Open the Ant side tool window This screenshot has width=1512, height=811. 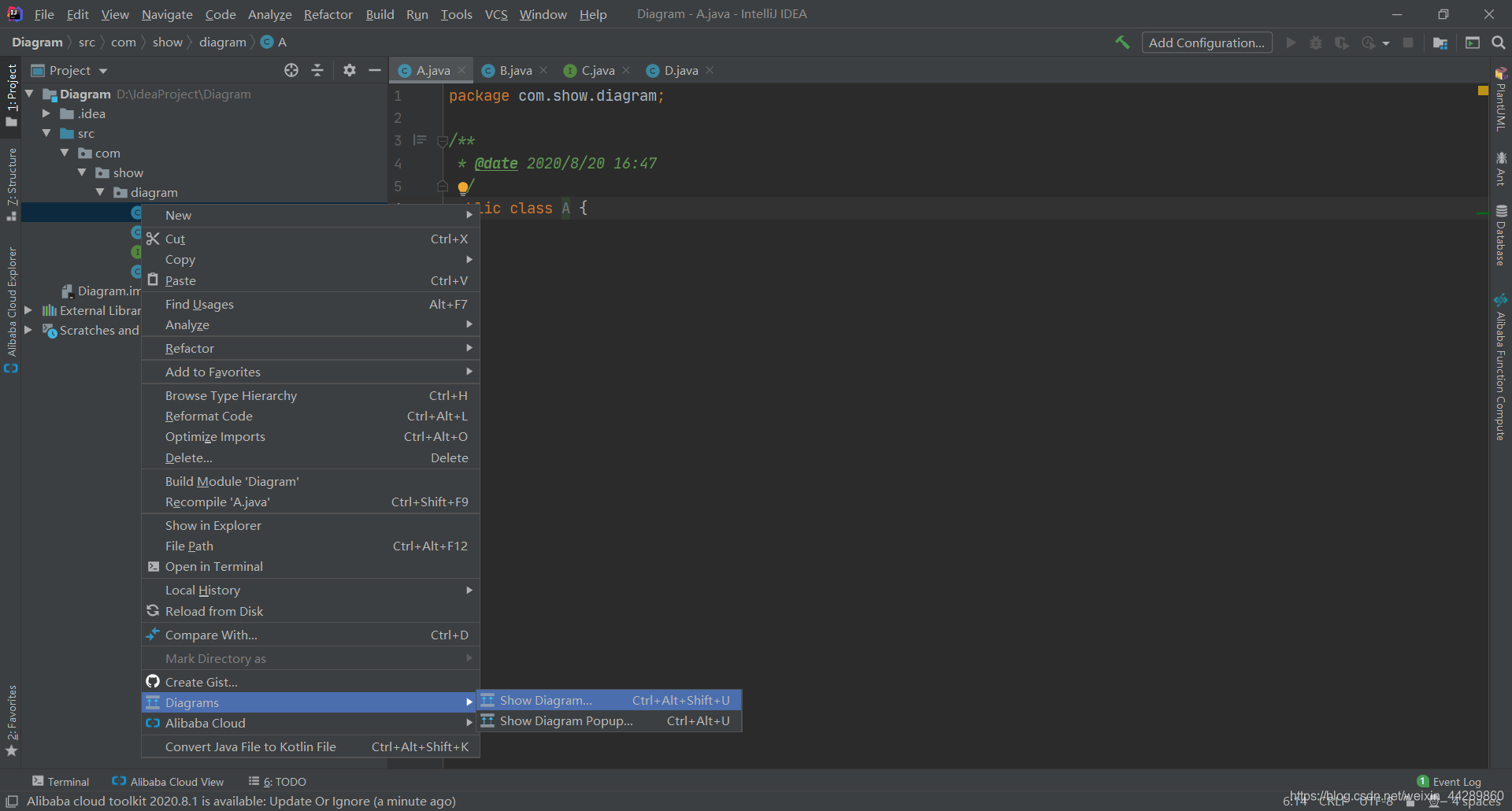click(x=1501, y=168)
